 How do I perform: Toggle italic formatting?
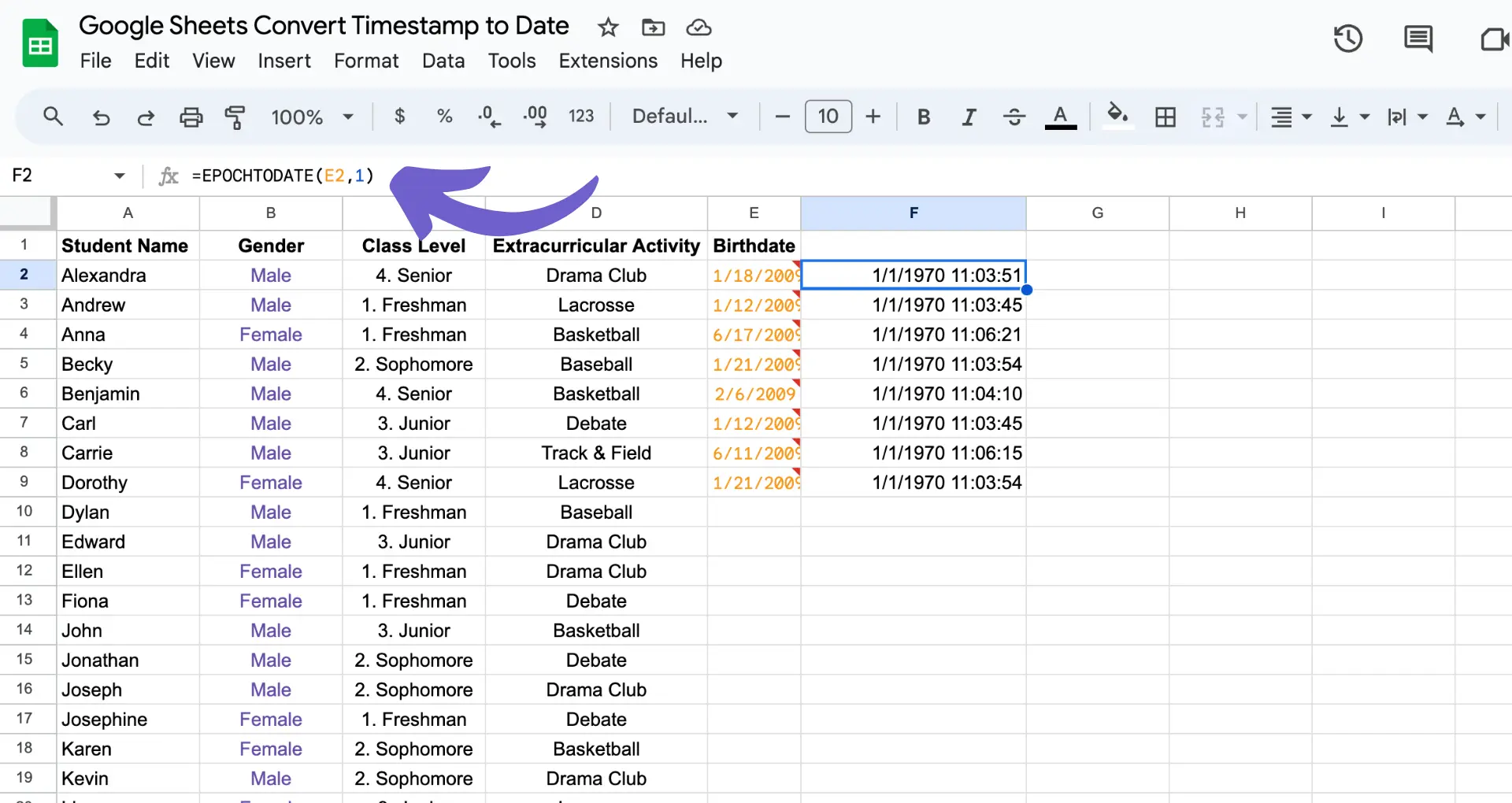[969, 117]
